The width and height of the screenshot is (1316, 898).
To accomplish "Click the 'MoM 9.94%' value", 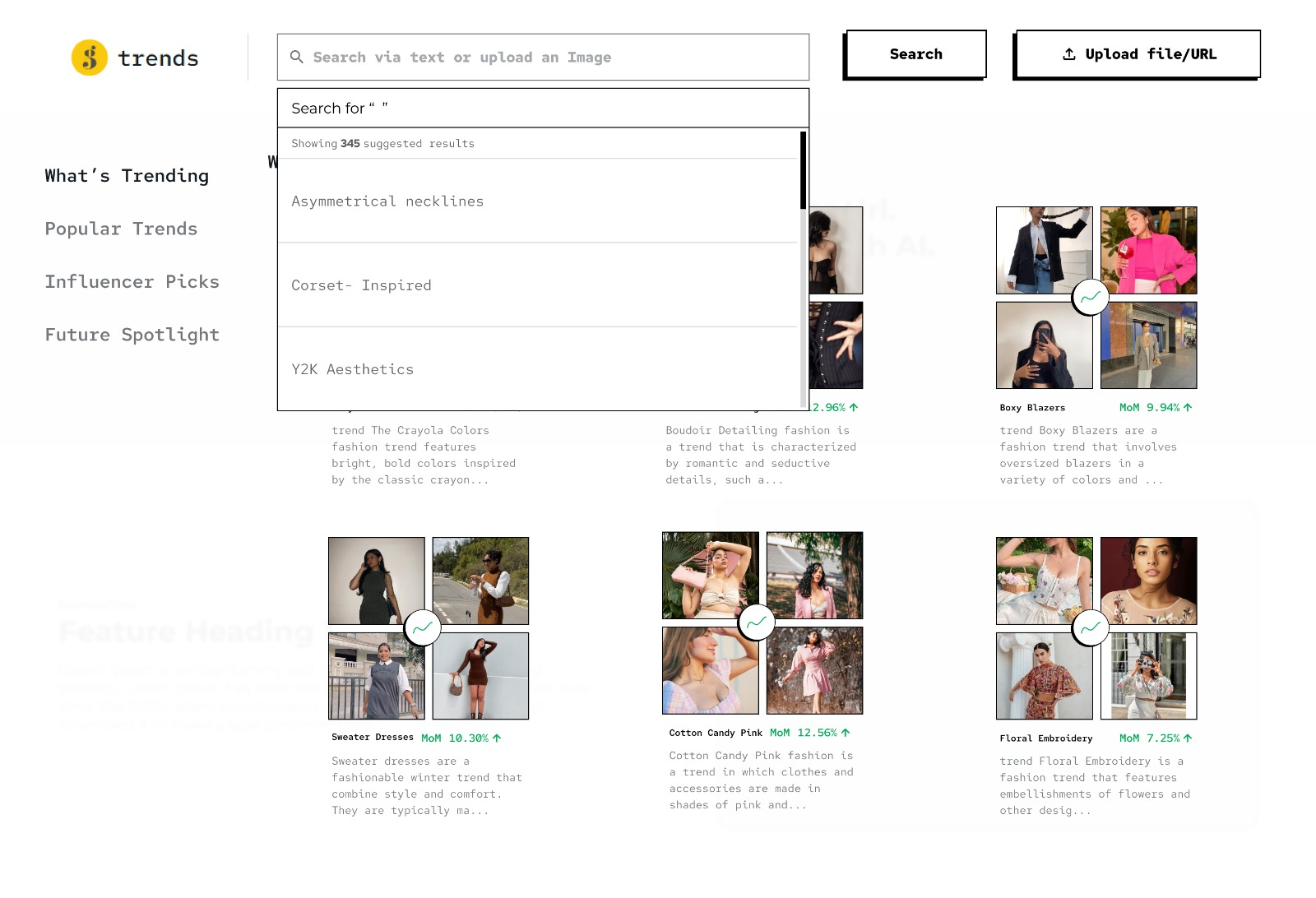I will tap(1149, 408).
